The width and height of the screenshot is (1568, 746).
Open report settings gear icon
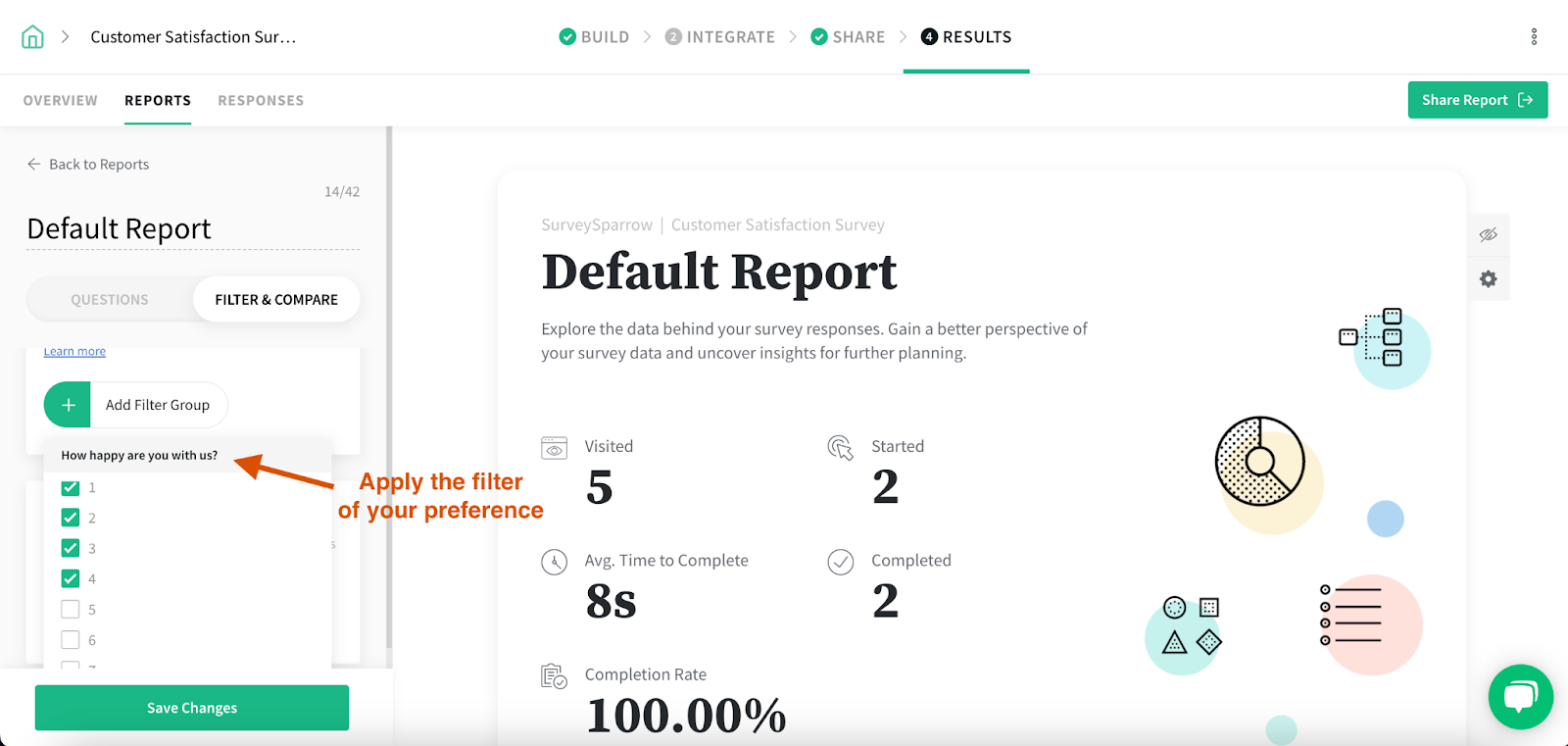(1488, 279)
